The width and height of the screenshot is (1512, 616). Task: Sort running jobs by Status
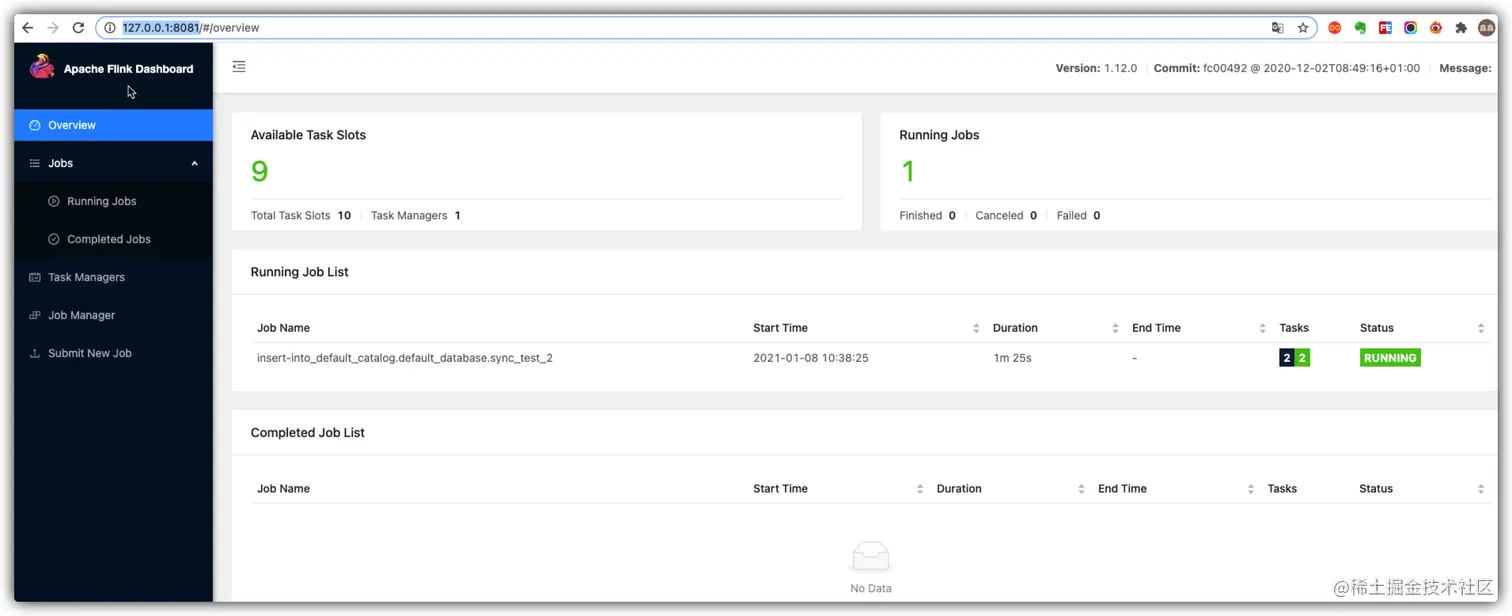point(1481,328)
